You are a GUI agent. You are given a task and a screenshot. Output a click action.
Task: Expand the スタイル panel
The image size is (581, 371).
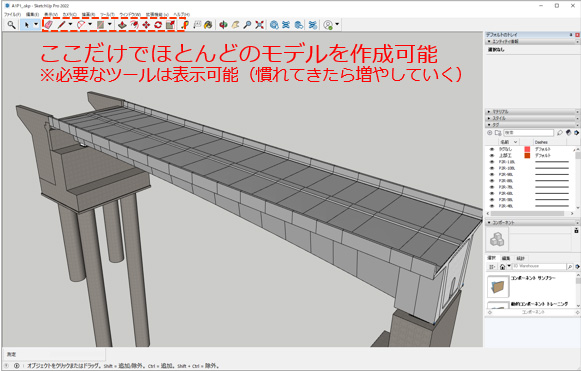pyautogui.click(x=532, y=118)
